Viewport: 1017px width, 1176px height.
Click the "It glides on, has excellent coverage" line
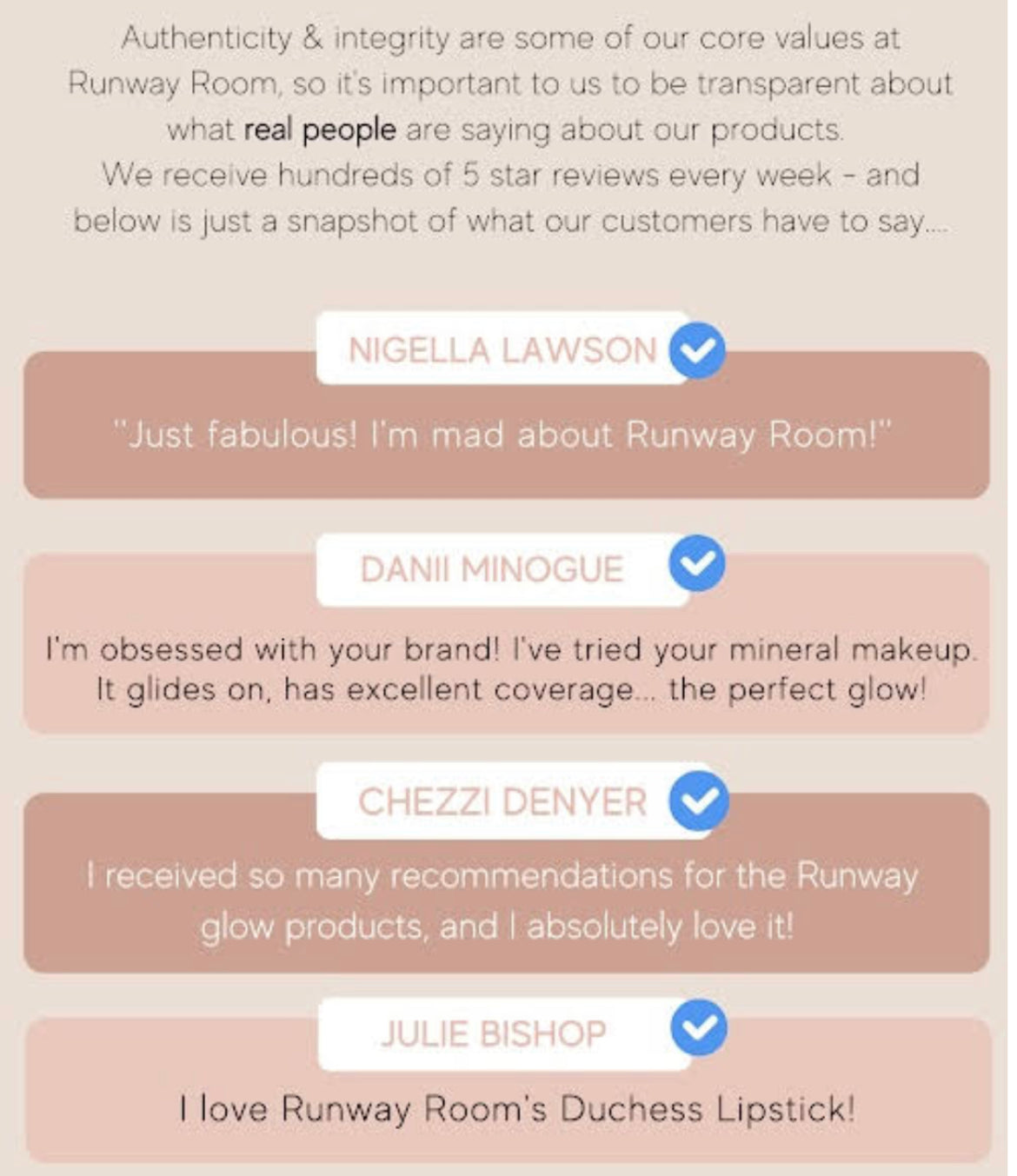(510, 690)
